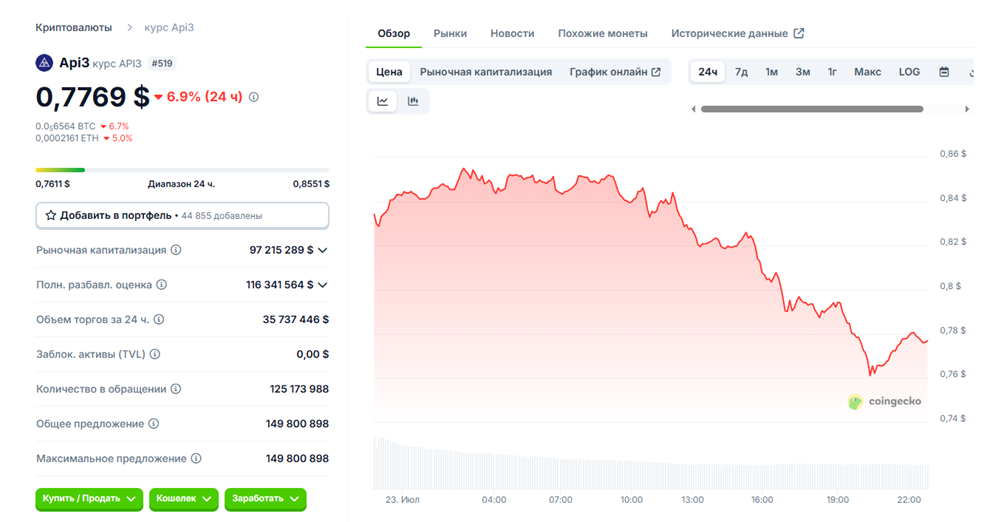
Task: Open the Кошелек dropdown
Action: (183, 498)
